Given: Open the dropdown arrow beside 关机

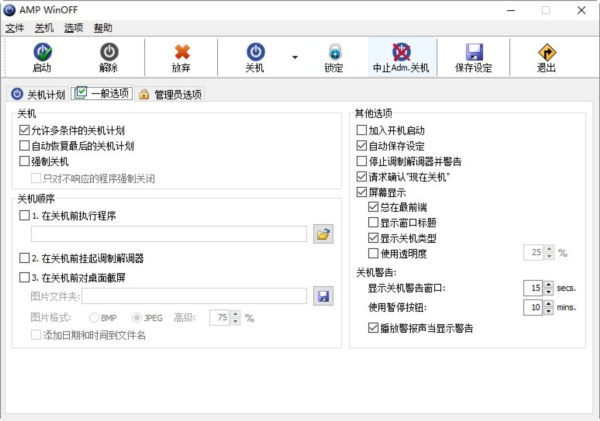Looking at the screenshot, I should (295, 57).
